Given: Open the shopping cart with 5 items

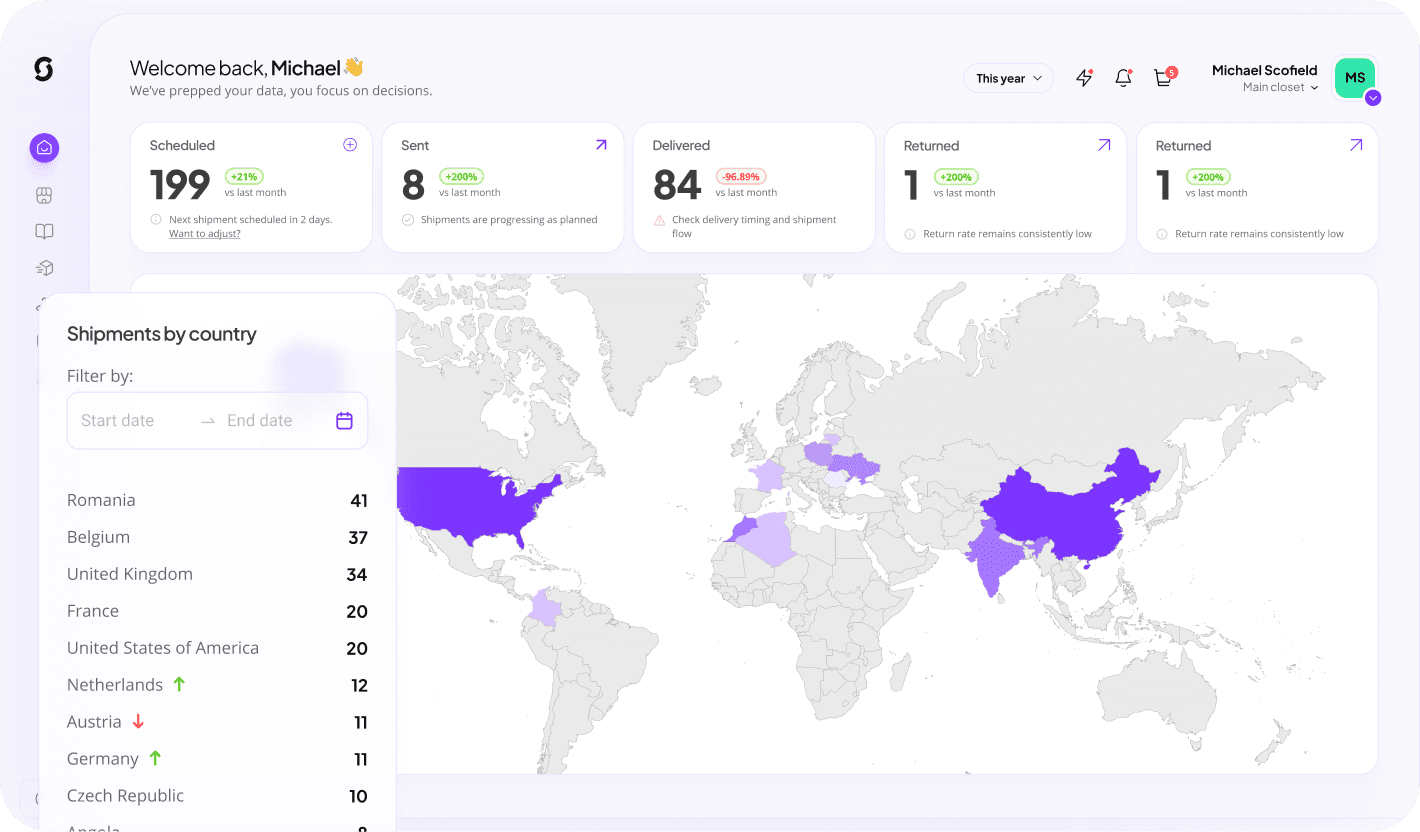Looking at the screenshot, I should click(1163, 78).
